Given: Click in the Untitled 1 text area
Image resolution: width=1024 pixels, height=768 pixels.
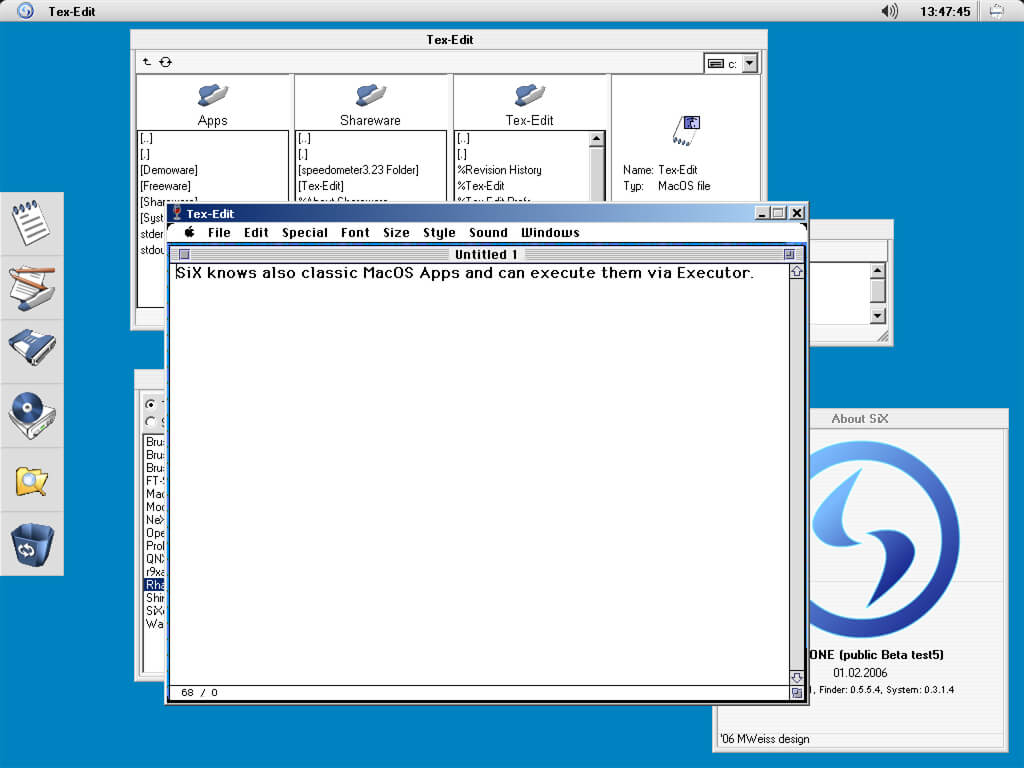Looking at the screenshot, I should click(479, 474).
